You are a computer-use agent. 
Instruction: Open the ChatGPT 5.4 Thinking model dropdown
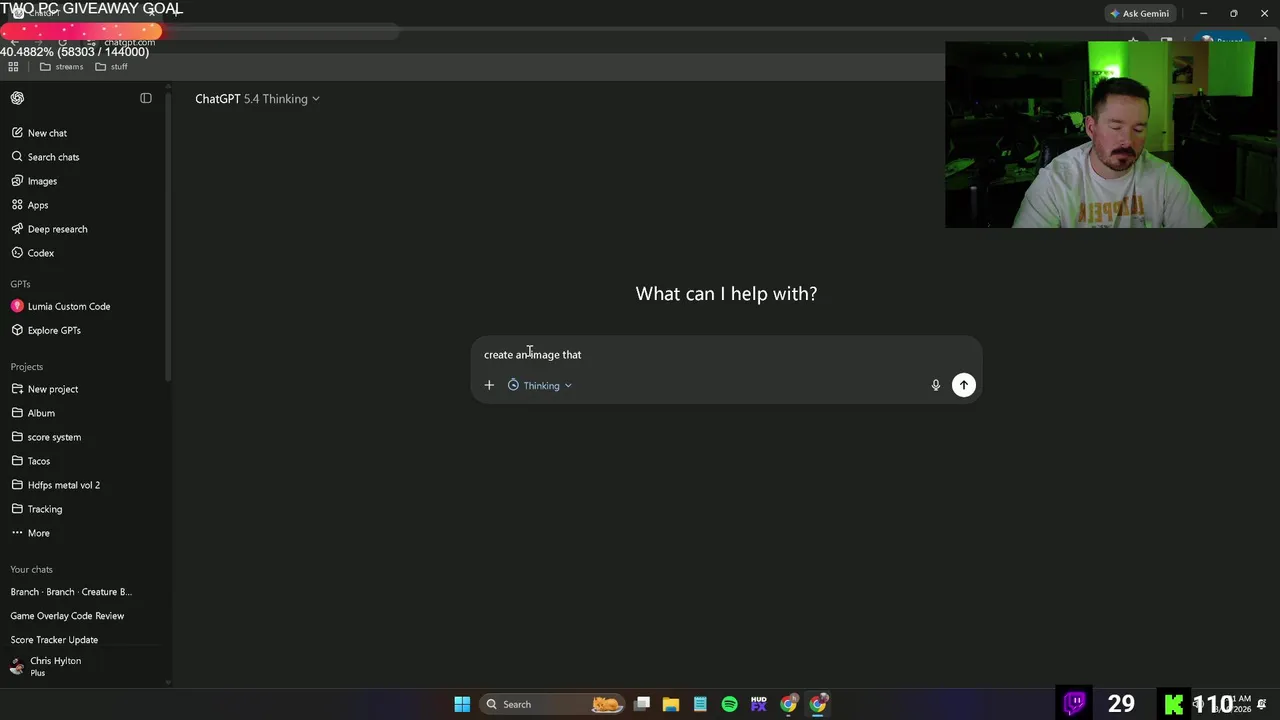point(257,99)
